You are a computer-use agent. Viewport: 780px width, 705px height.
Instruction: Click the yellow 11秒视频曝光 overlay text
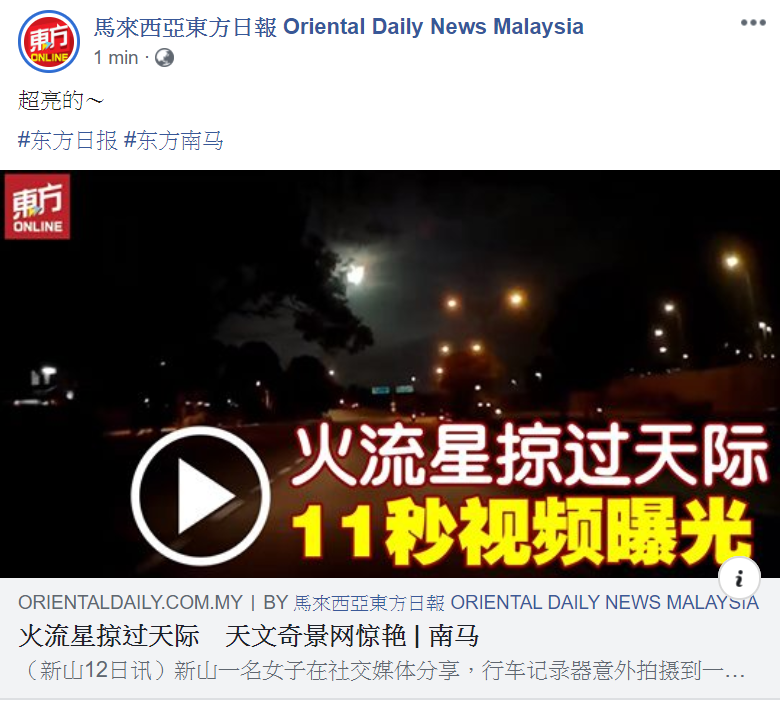point(522,532)
